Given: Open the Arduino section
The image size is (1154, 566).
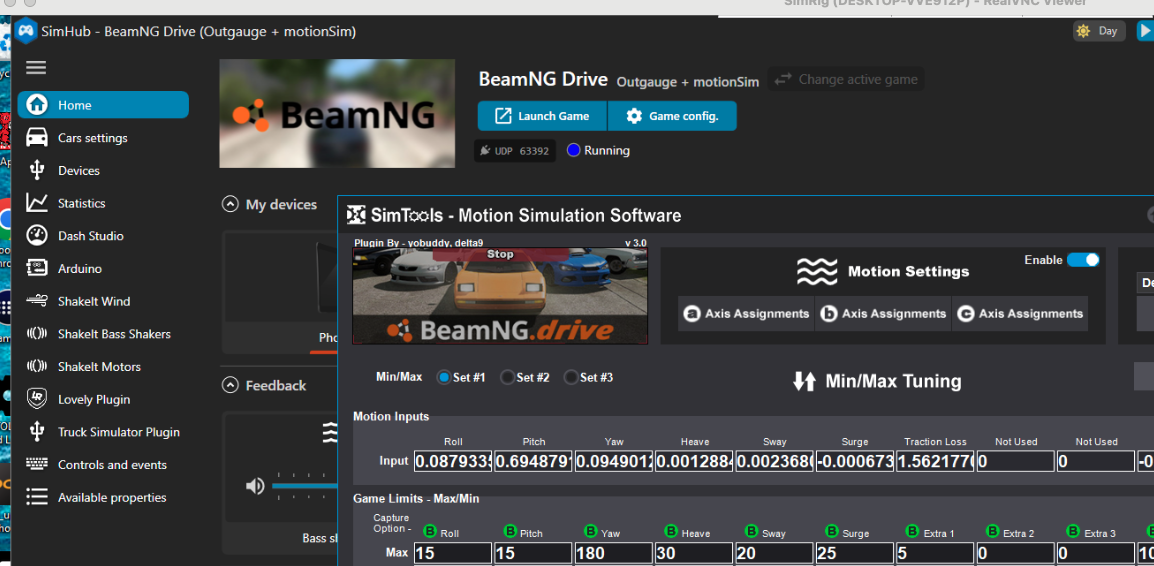Looking at the screenshot, I should pyautogui.click(x=79, y=269).
